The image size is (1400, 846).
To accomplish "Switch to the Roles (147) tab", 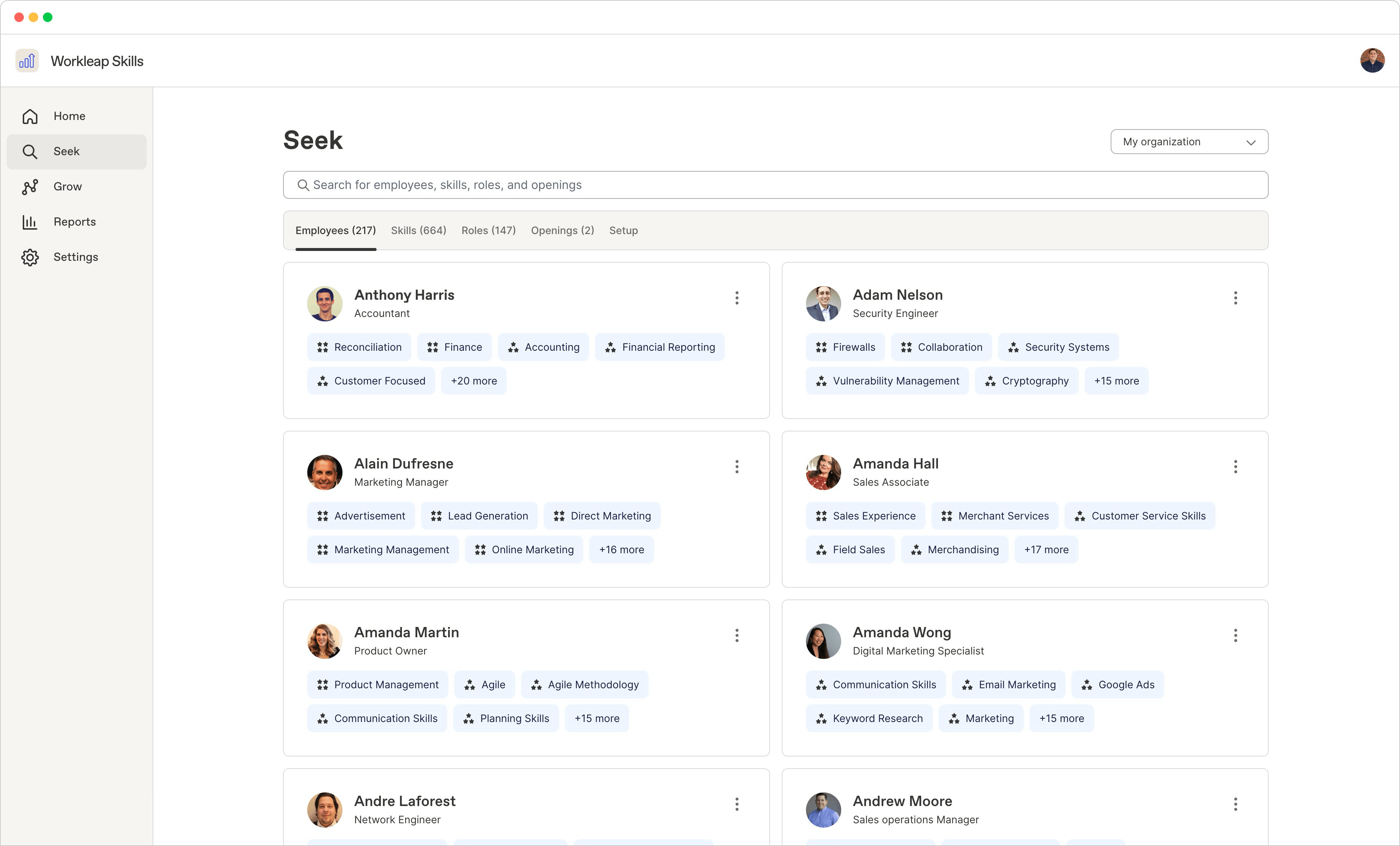I will (488, 230).
